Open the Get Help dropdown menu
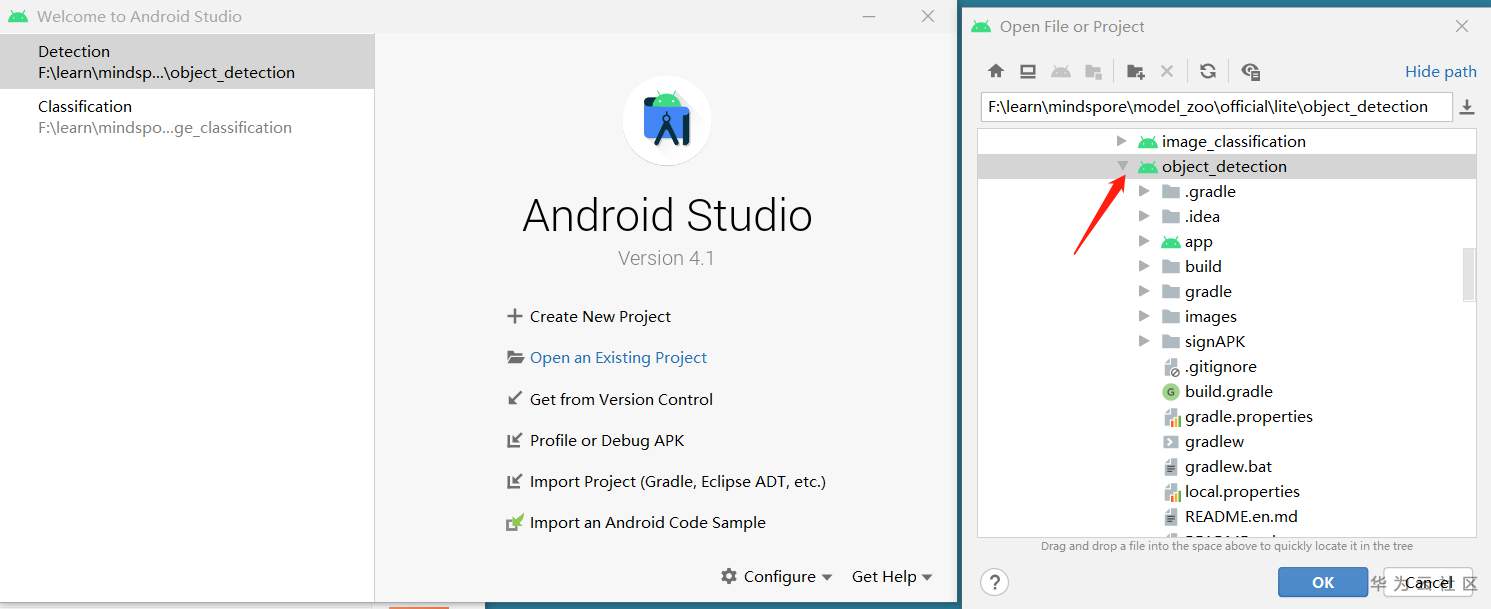Image resolution: width=1491 pixels, height=609 pixels. (892, 576)
